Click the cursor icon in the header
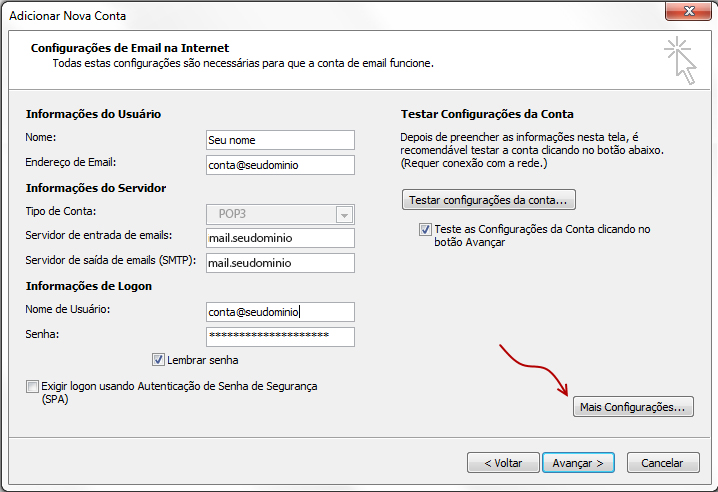 679,59
